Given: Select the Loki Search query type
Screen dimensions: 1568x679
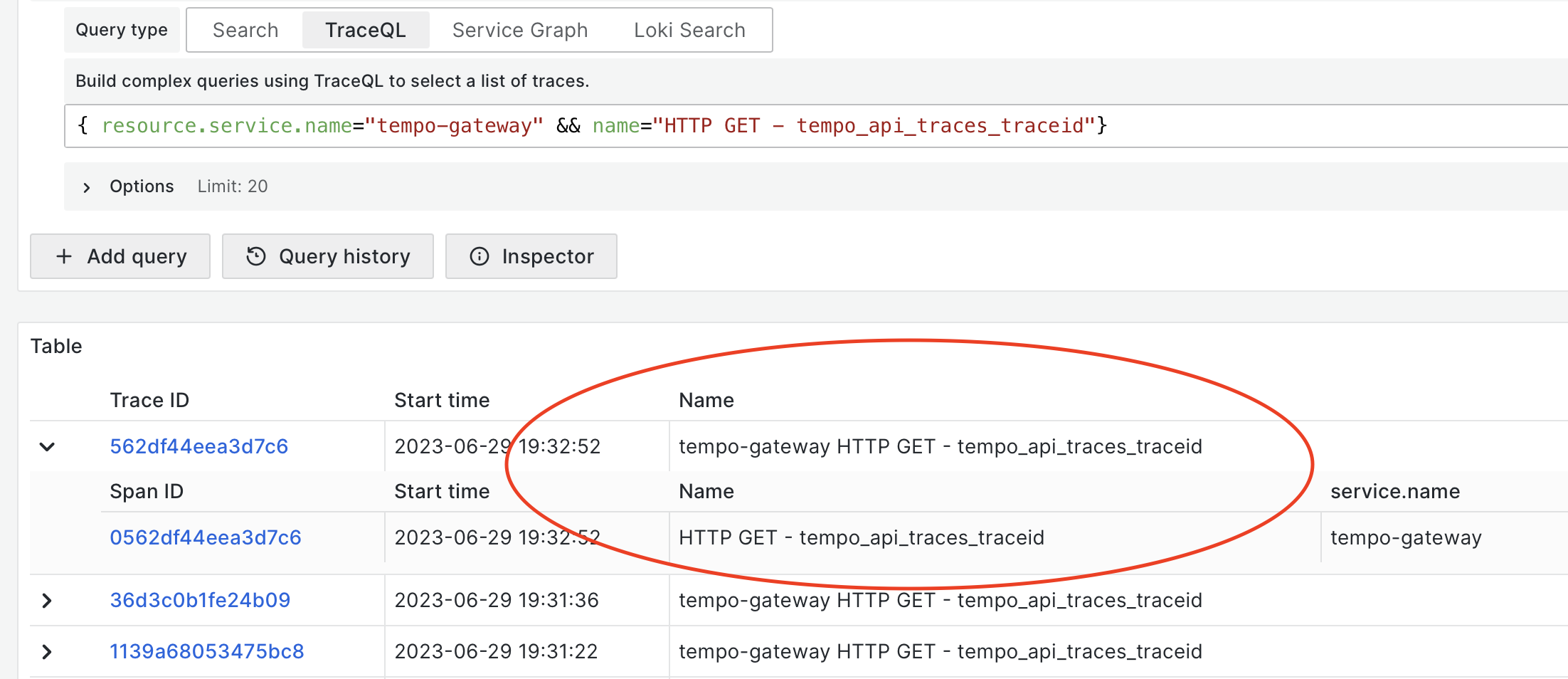Looking at the screenshot, I should [688, 29].
